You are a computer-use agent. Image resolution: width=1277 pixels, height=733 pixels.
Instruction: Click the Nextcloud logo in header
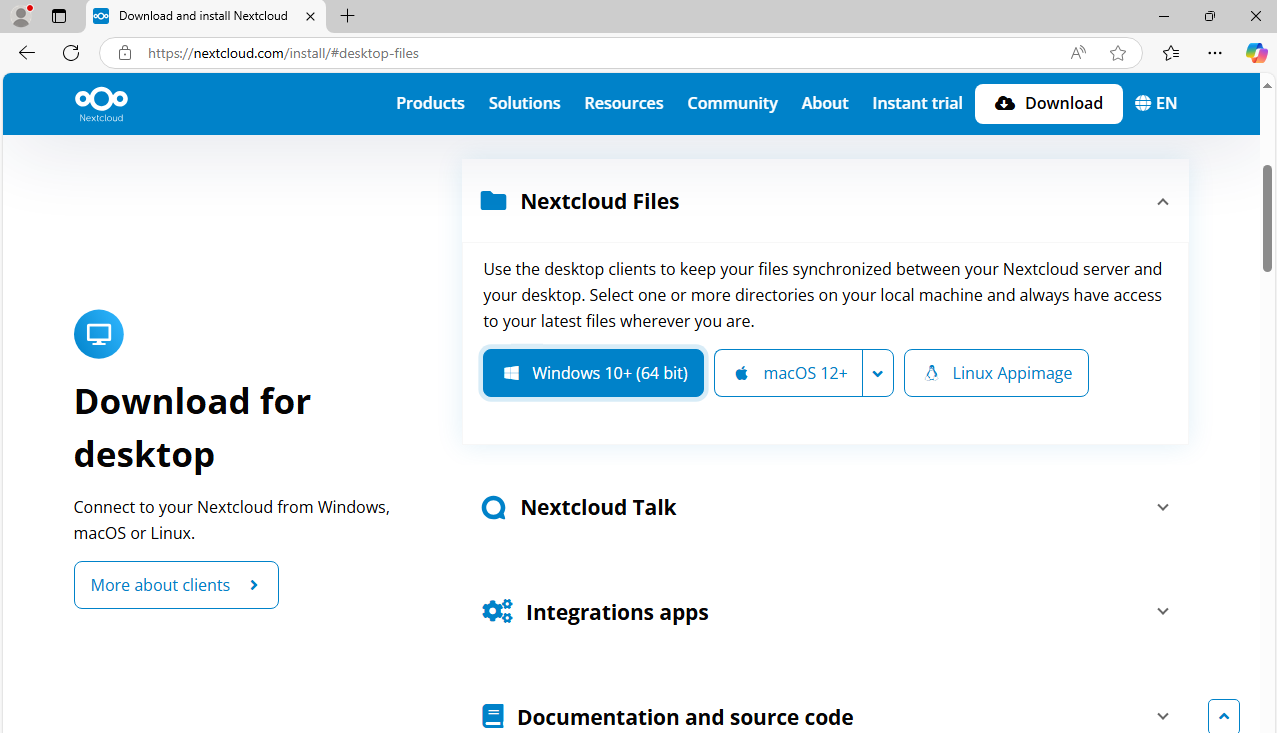(101, 104)
